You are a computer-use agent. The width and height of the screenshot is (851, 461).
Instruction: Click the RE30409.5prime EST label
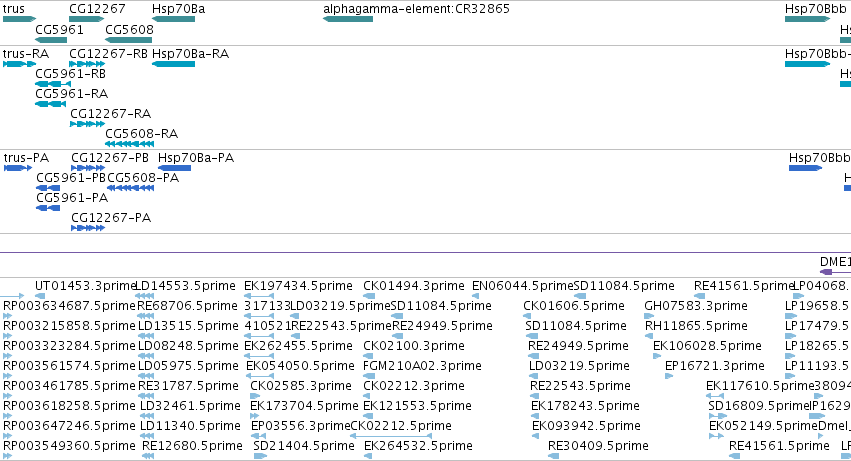(598, 446)
